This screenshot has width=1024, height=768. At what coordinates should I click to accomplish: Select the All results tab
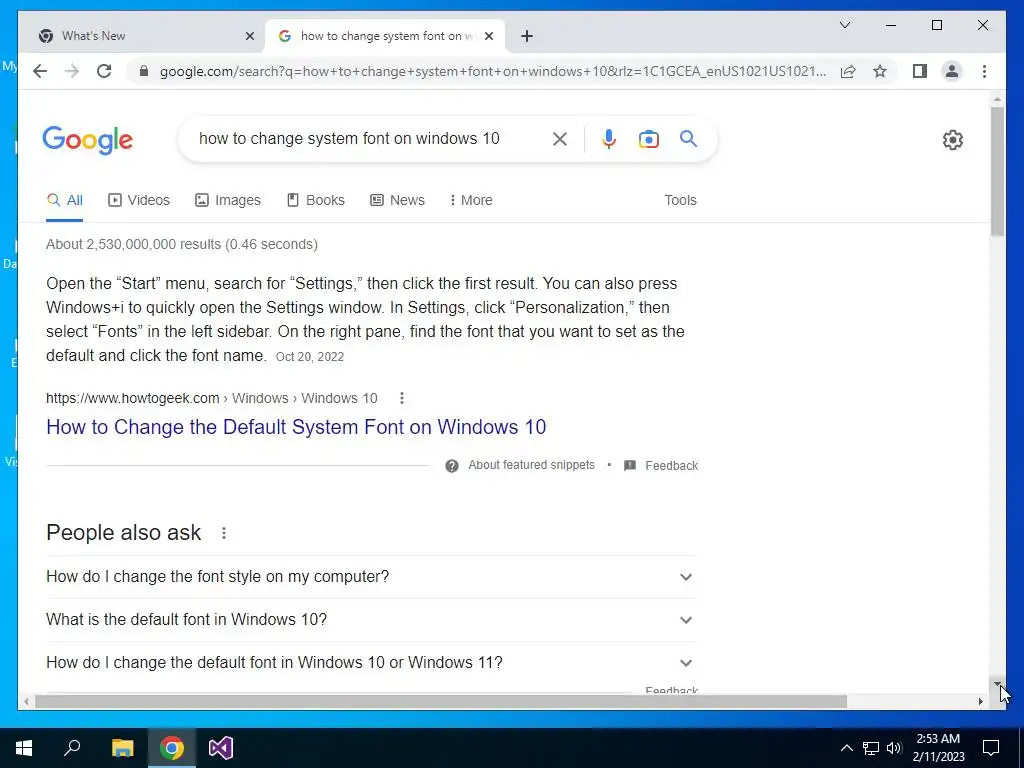click(65, 200)
